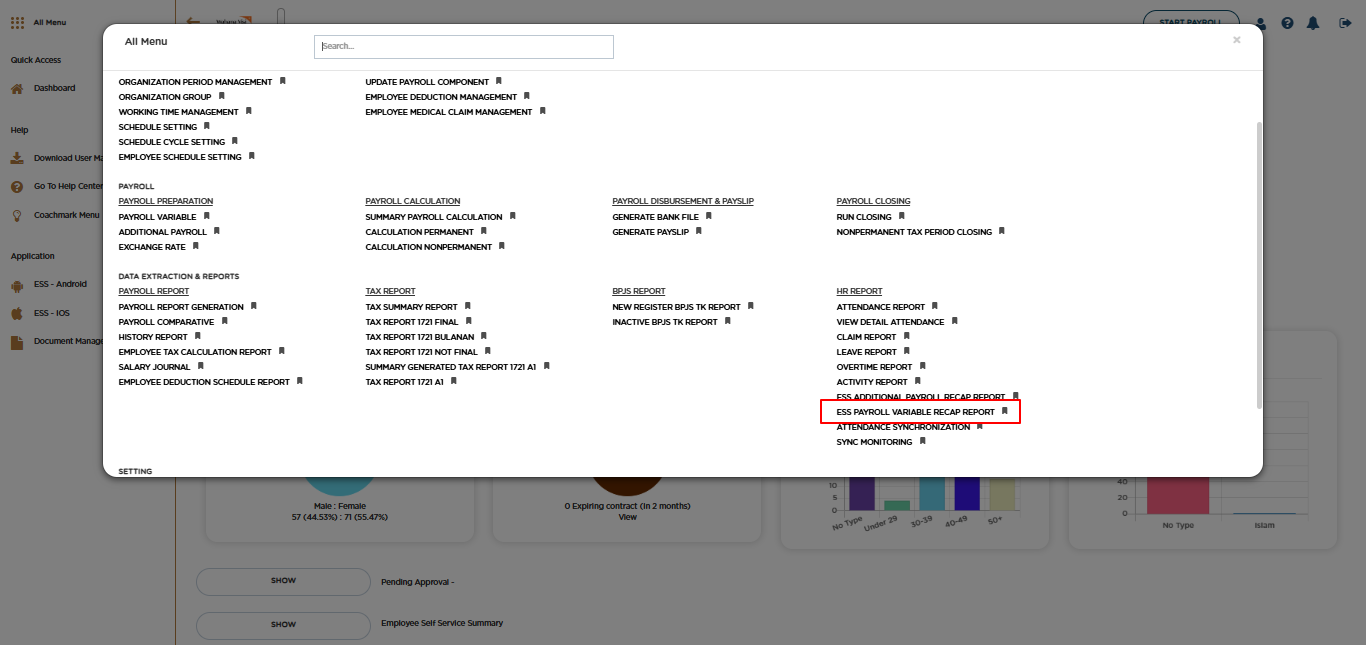This screenshot has height=645, width=1366.
Task: Bookmark icon next to History Report
Action: pos(198,336)
